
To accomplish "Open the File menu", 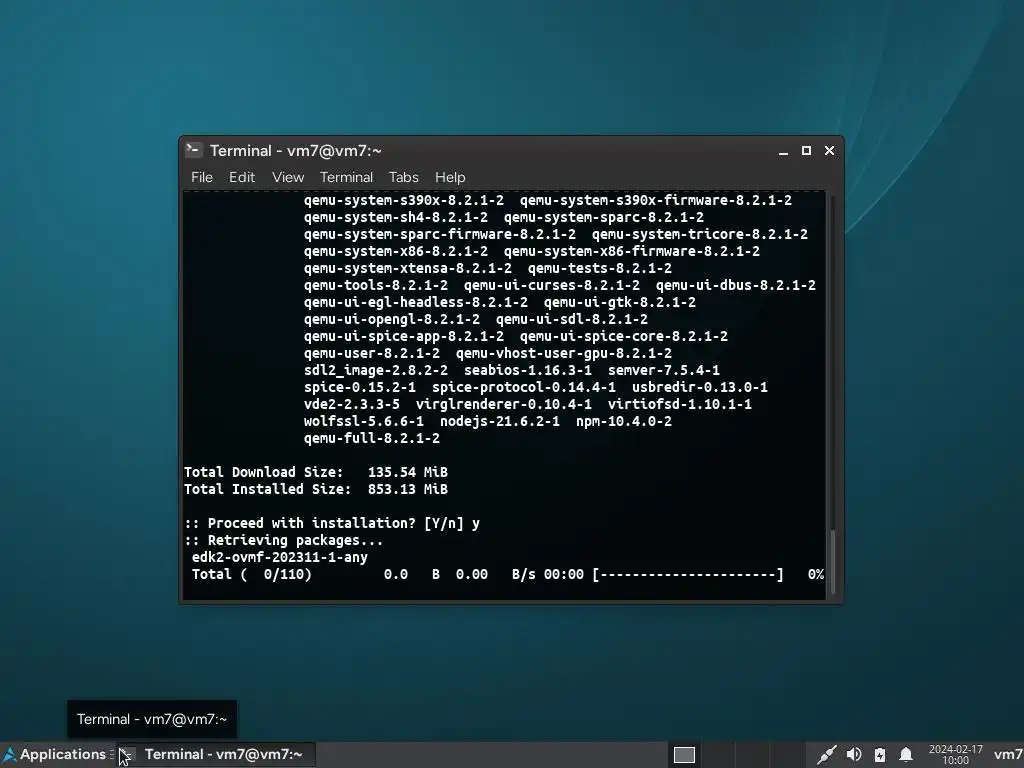I will coord(202,177).
